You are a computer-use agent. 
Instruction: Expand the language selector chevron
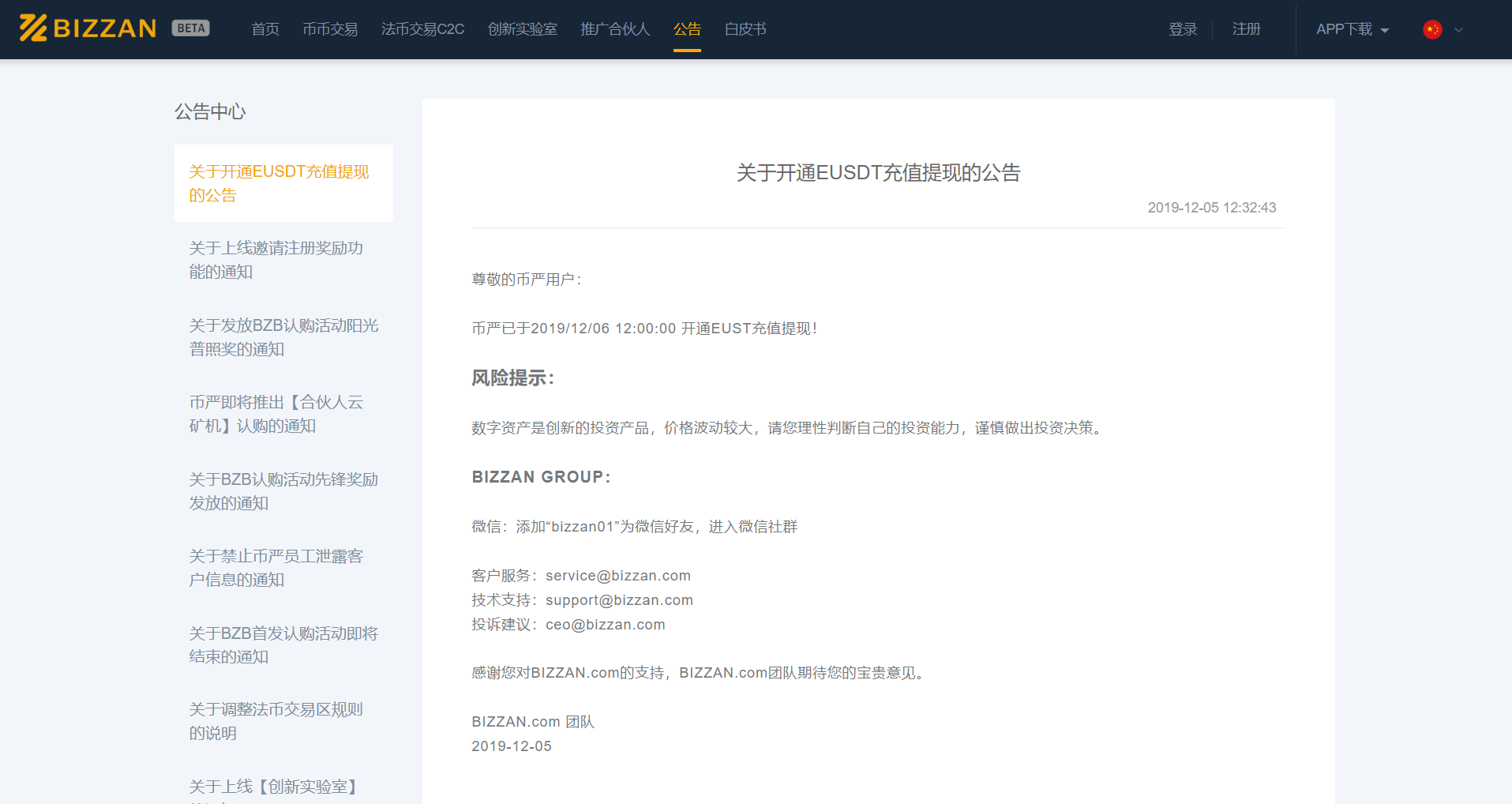1457,31
